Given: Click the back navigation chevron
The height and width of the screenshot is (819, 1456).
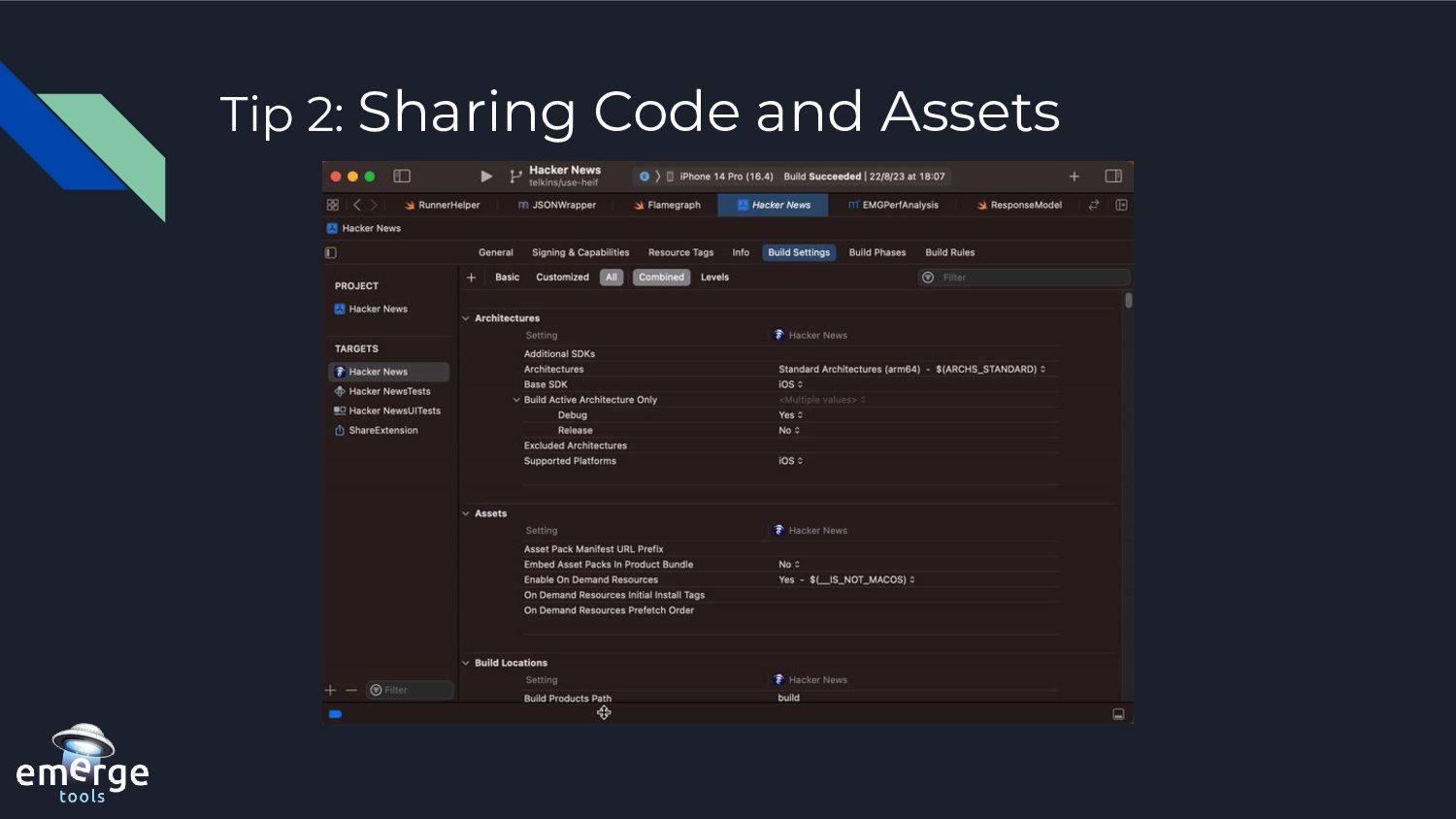Looking at the screenshot, I should (357, 205).
